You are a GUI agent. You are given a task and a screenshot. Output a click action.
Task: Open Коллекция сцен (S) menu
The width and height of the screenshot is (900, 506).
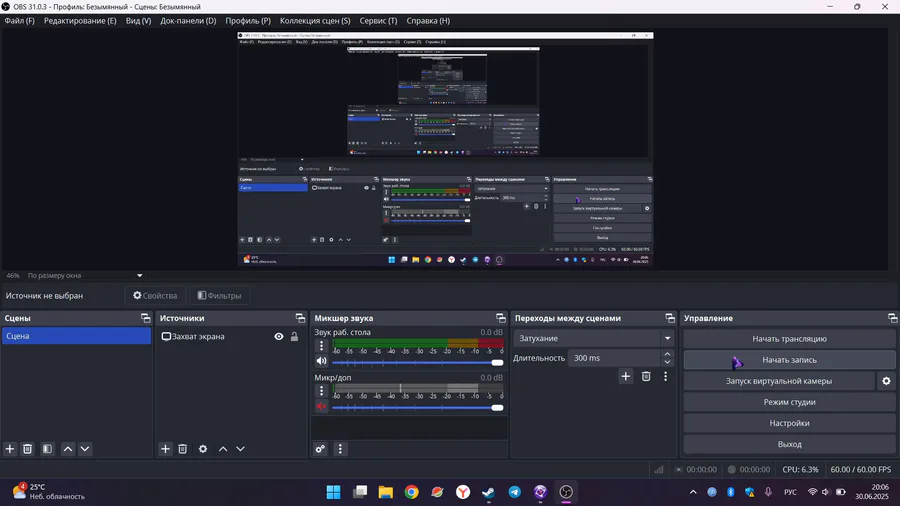(315, 21)
